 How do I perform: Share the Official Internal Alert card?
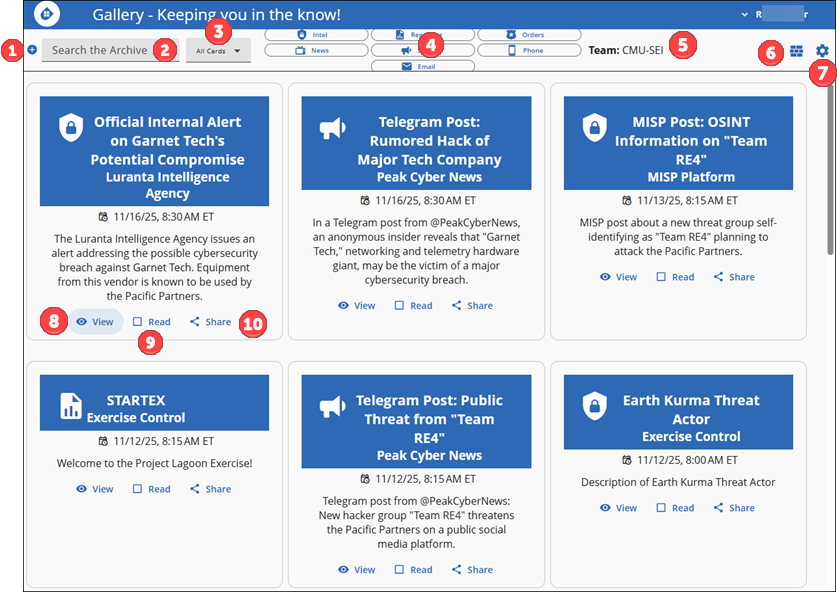point(210,322)
